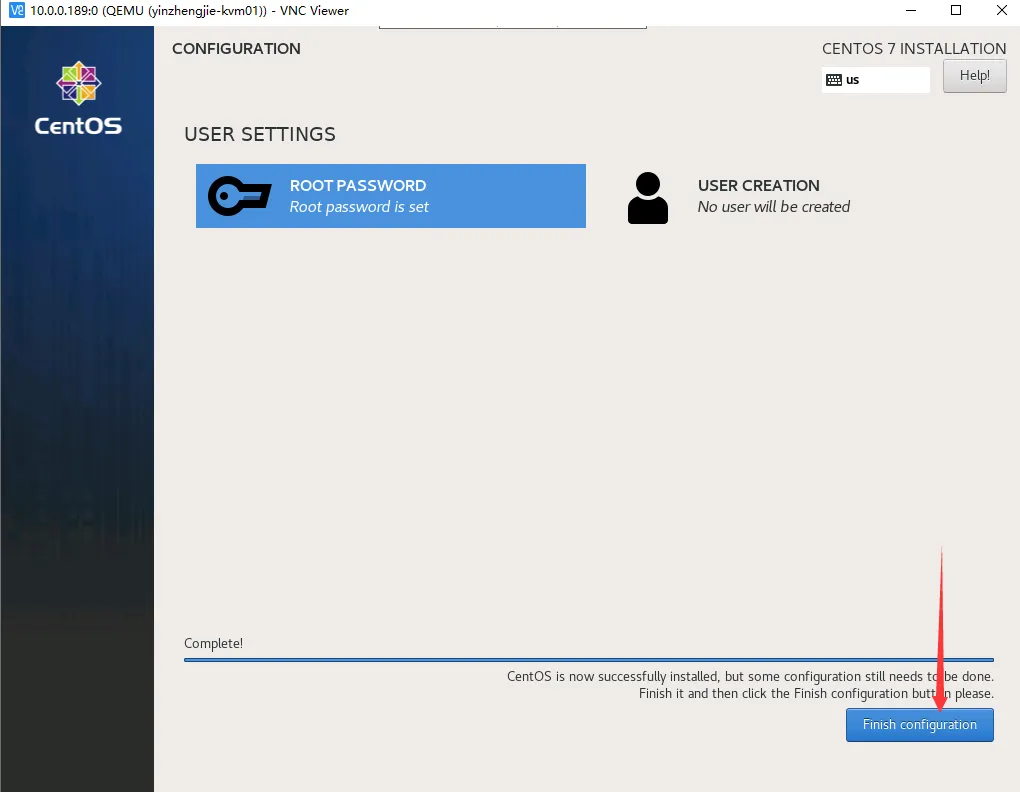Viewport: 1020px width, 792px height.
Task: Click the keyboard icon next to us
Action: point(834,80)
